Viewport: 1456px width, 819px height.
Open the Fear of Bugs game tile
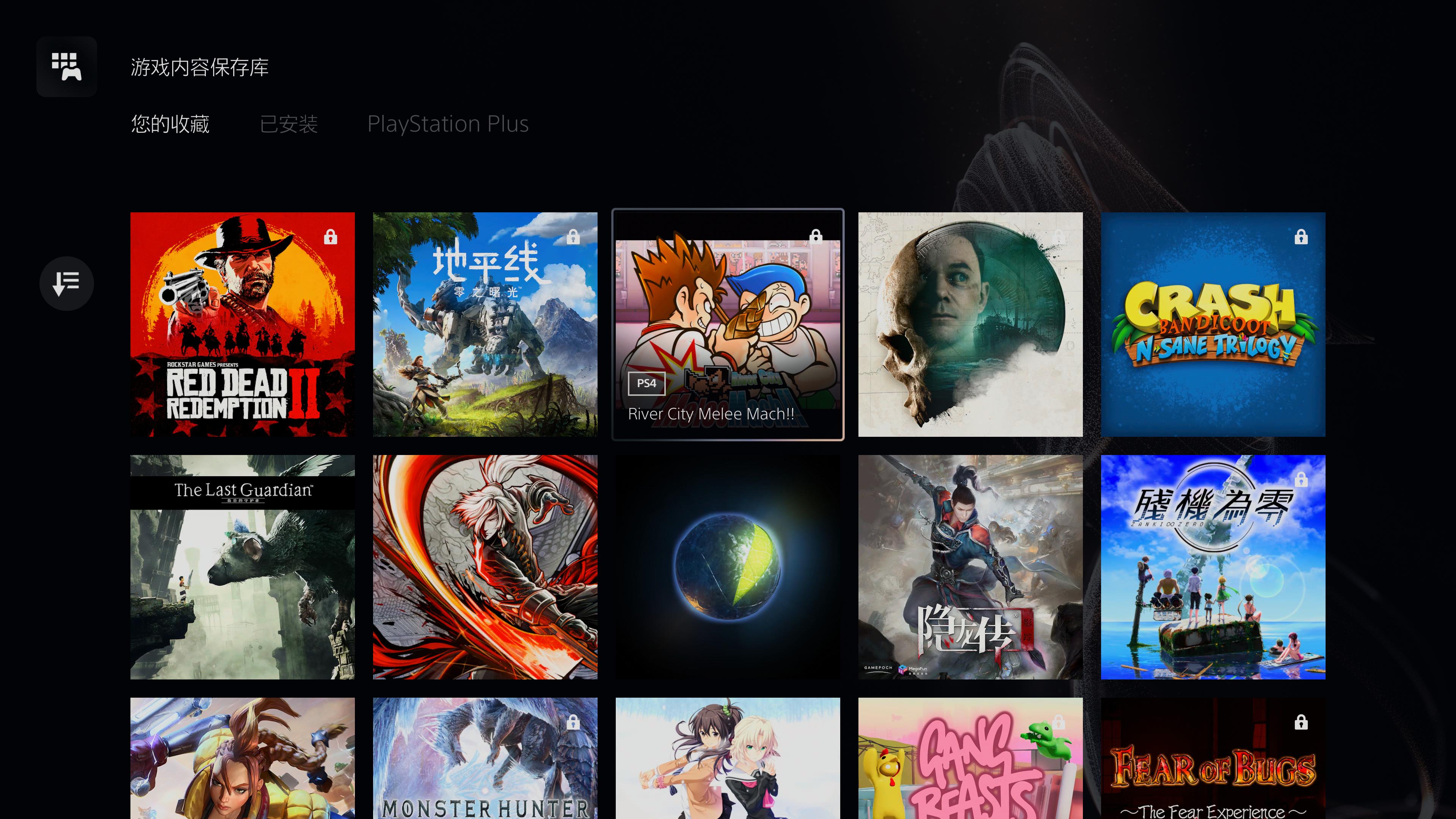tap(1213, 758)
